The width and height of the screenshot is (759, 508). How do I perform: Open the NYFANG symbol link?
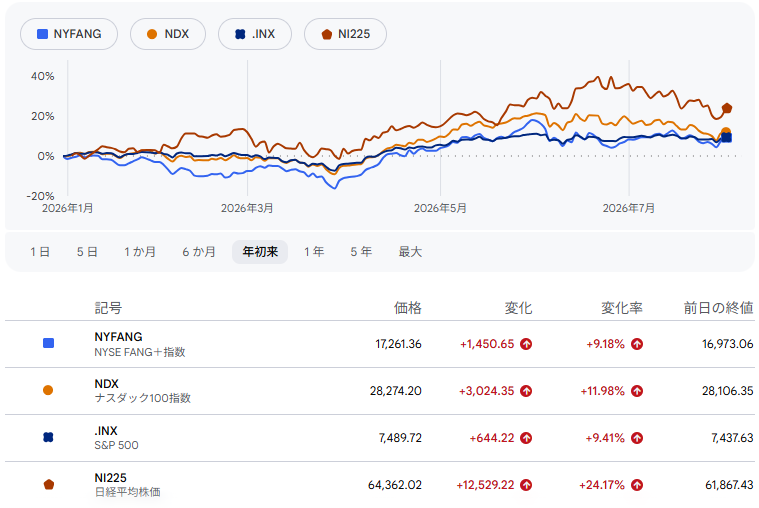click(118, 337)
